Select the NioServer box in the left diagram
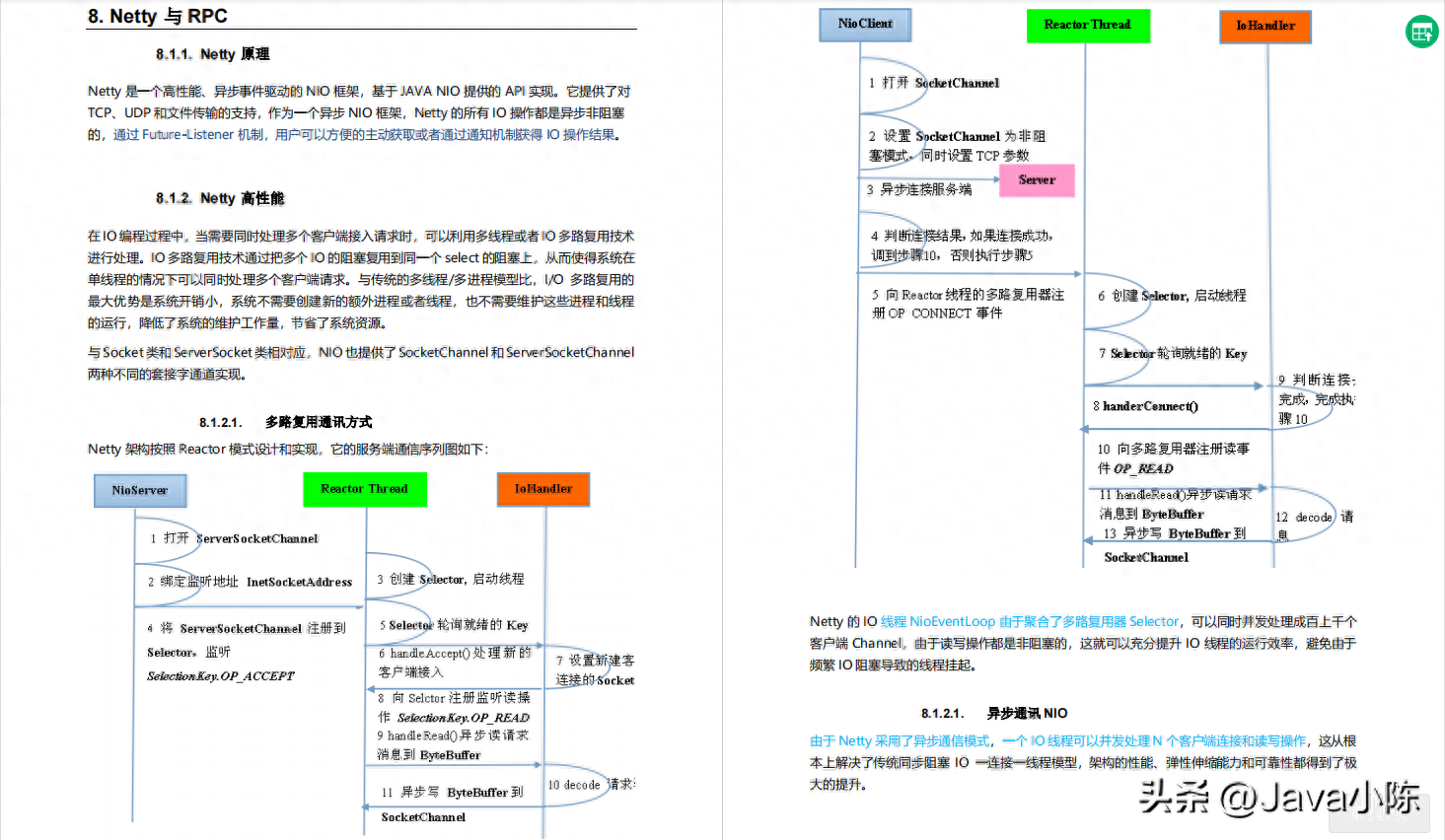 [x=139, y=490]
